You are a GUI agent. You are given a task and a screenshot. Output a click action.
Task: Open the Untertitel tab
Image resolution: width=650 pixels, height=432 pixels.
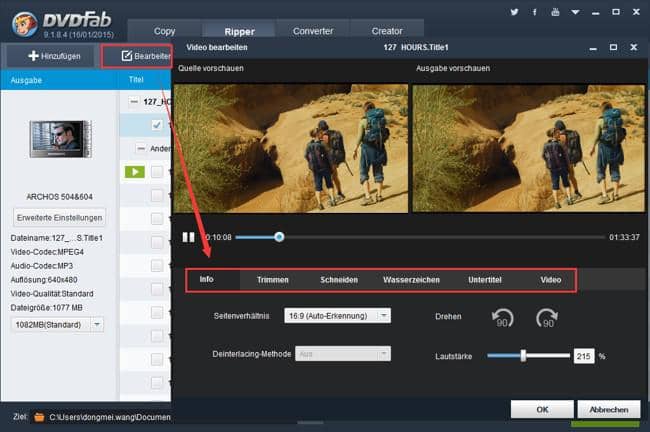[x=485, y=280]
